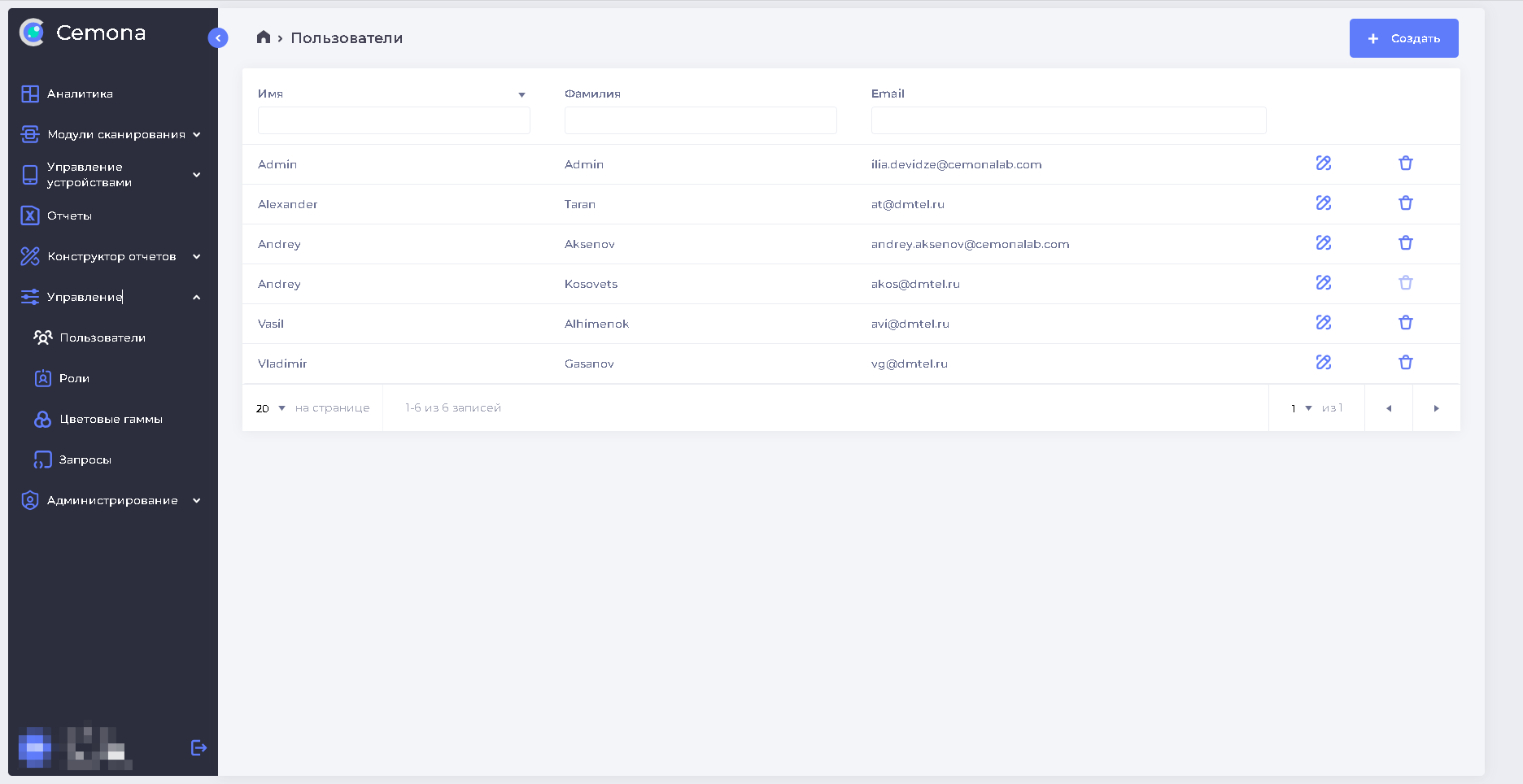Click the Cemona logo icon
Image resolution: width=1523 pixels, height=784 pixels.
tap(33, 33)
